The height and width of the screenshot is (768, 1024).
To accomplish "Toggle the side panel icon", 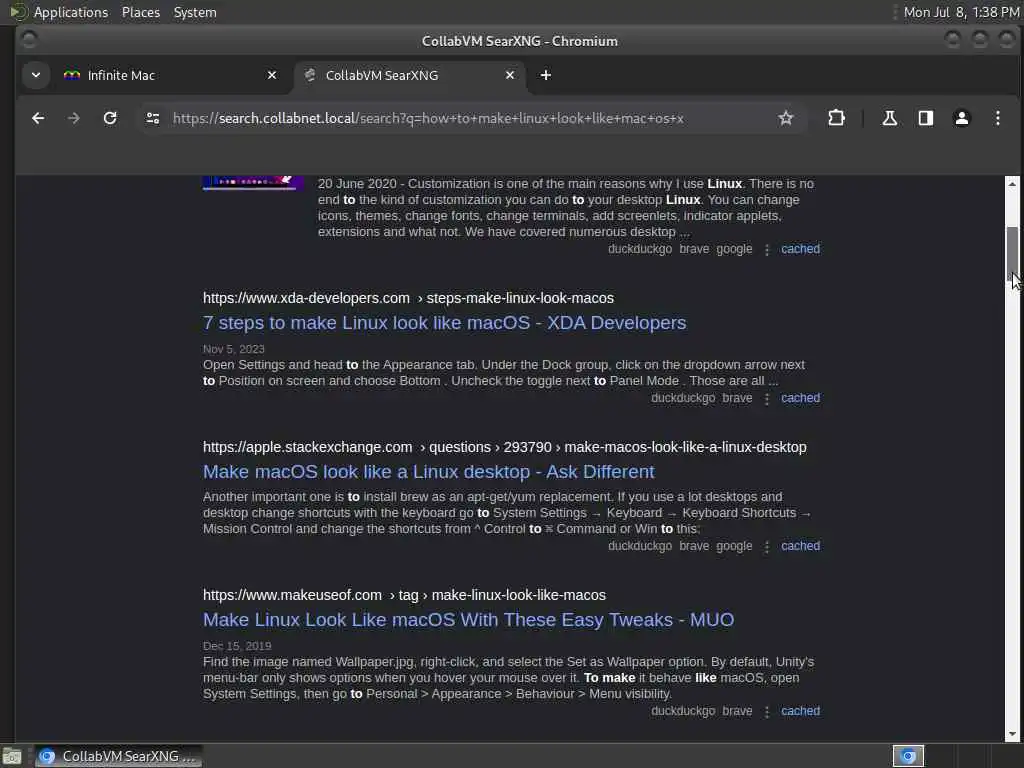I will (x=925, y=118).
